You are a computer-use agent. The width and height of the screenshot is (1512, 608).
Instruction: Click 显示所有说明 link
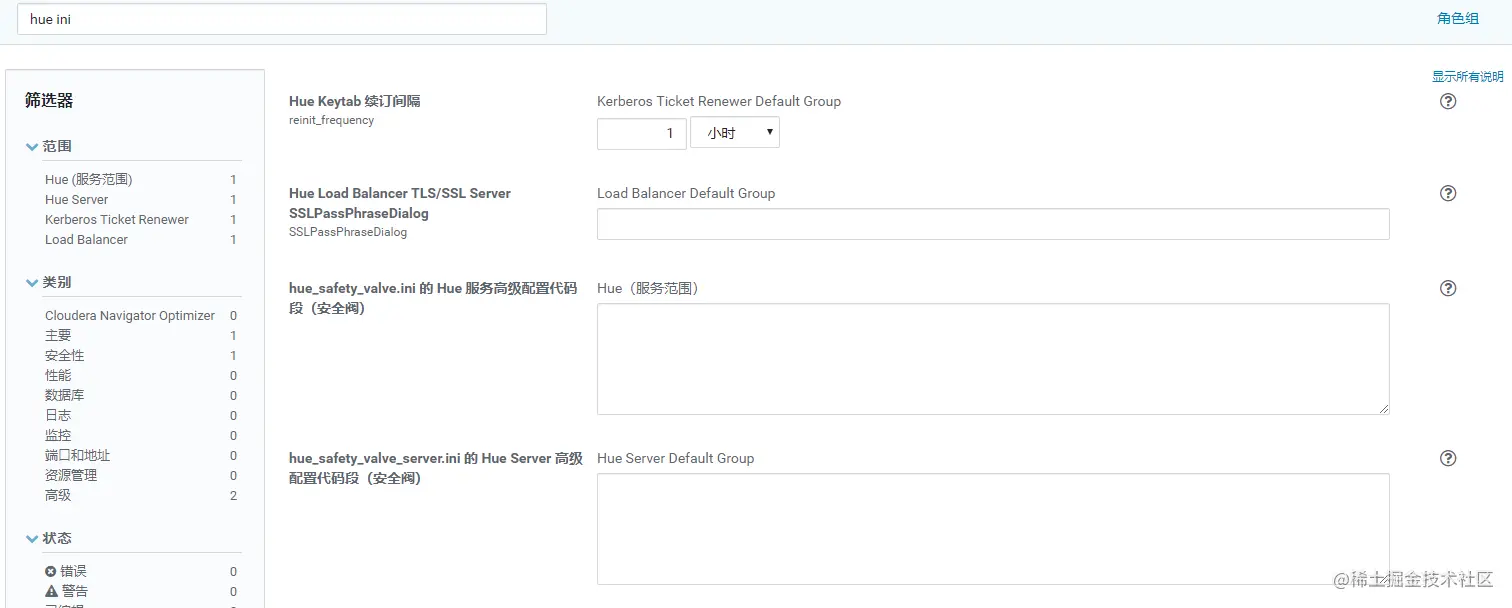pyautogui.click(x=1467, y=76)
